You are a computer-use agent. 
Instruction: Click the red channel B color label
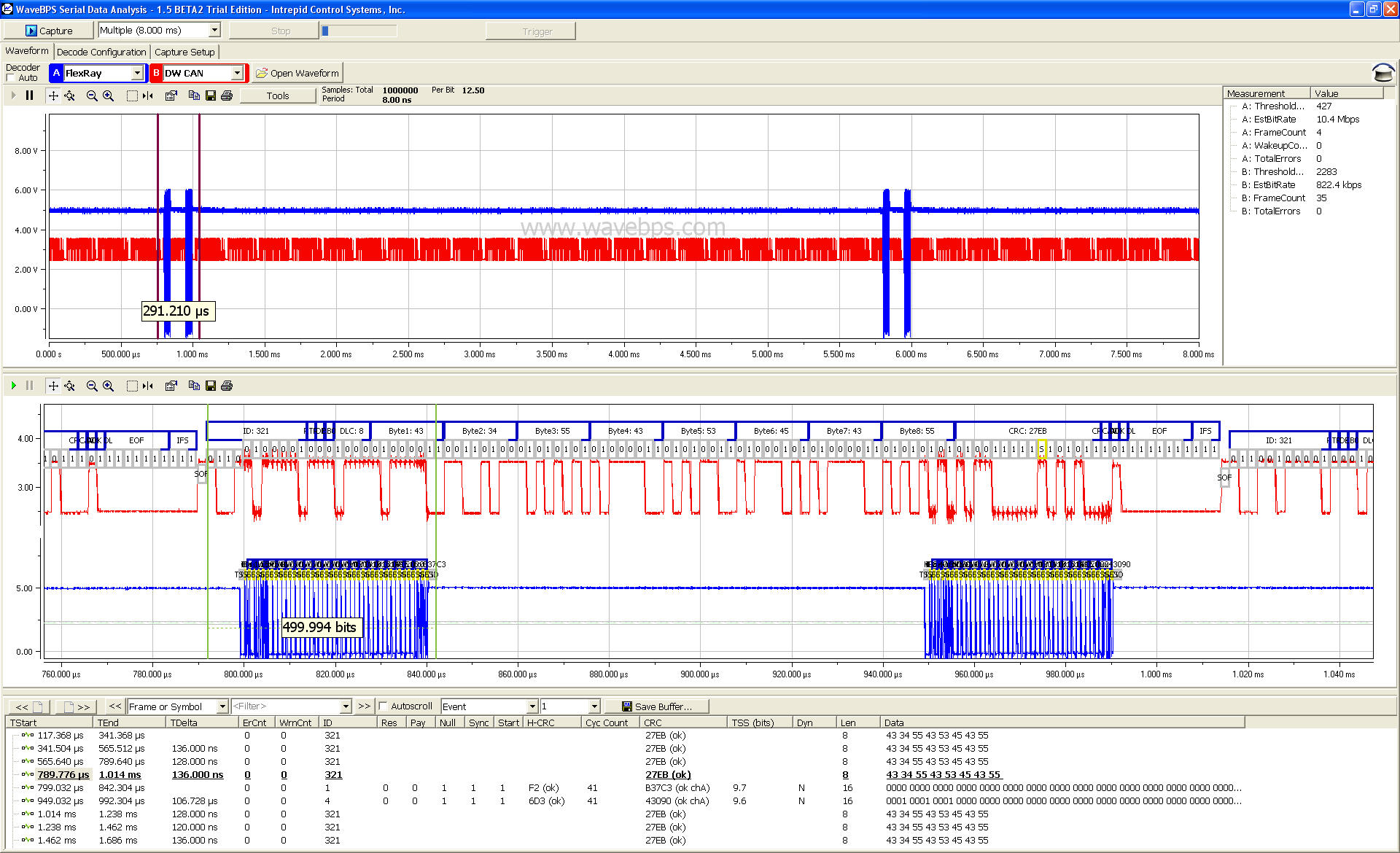156,73
